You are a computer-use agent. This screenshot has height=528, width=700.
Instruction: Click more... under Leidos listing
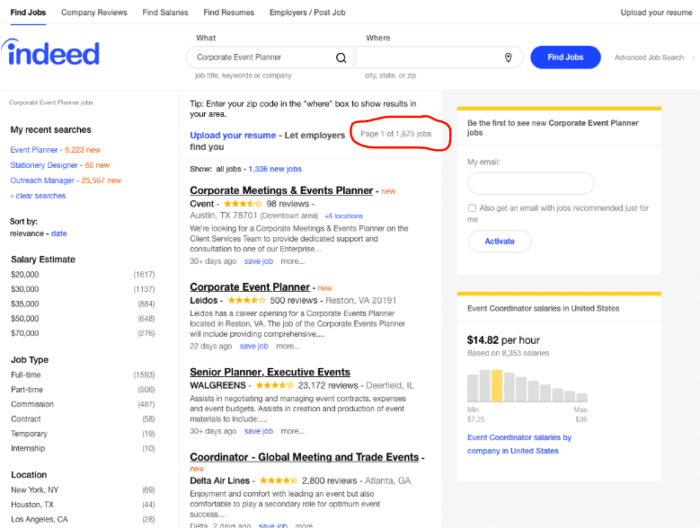pos(288,346)
